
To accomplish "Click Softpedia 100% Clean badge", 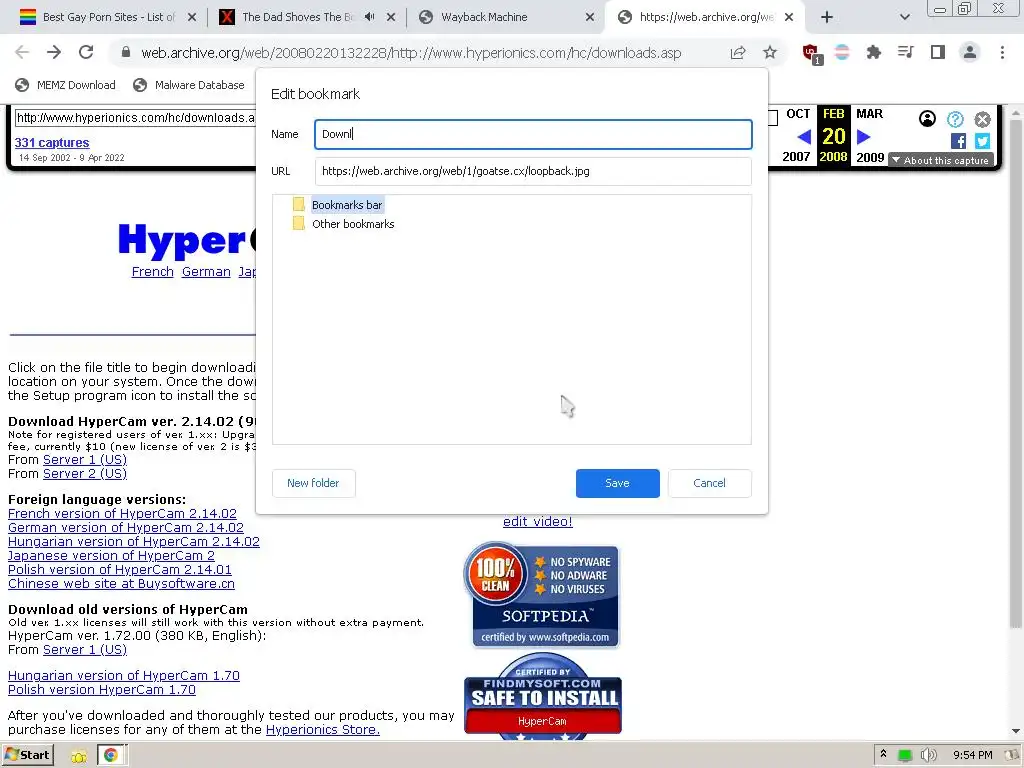I will click(541, 594).
